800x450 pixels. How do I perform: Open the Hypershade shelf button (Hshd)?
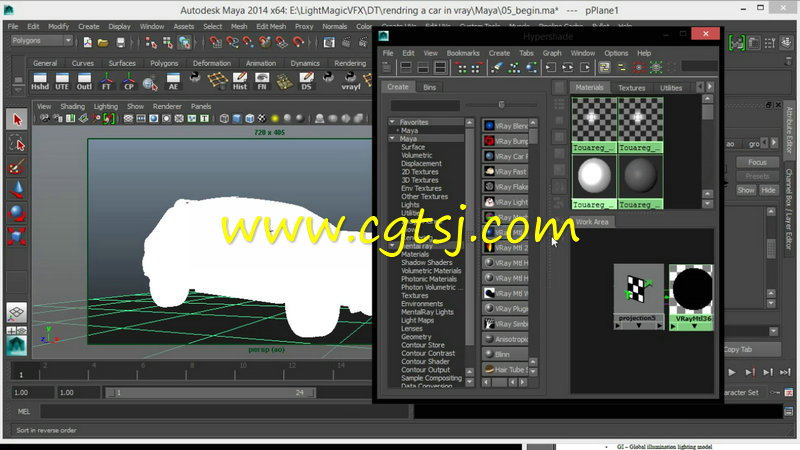pos(40,81)
